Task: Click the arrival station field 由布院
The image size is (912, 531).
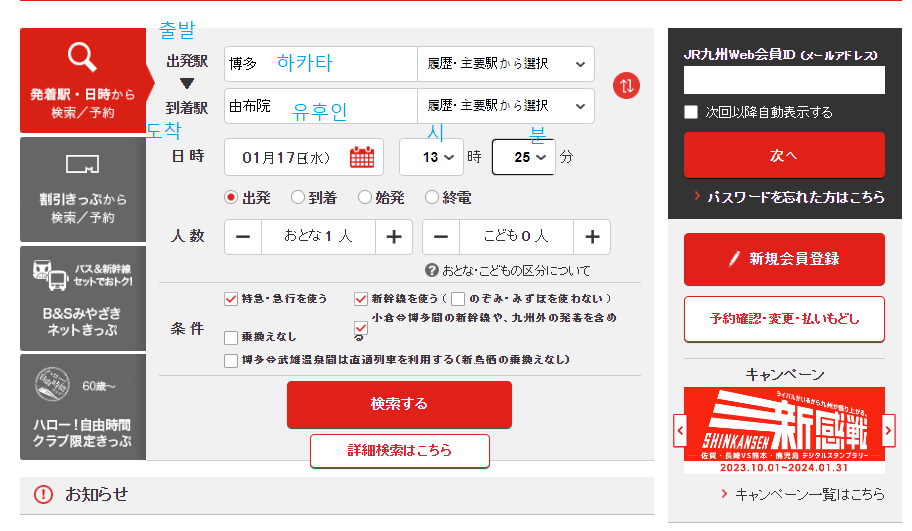Action: click(x=321, y=106)
